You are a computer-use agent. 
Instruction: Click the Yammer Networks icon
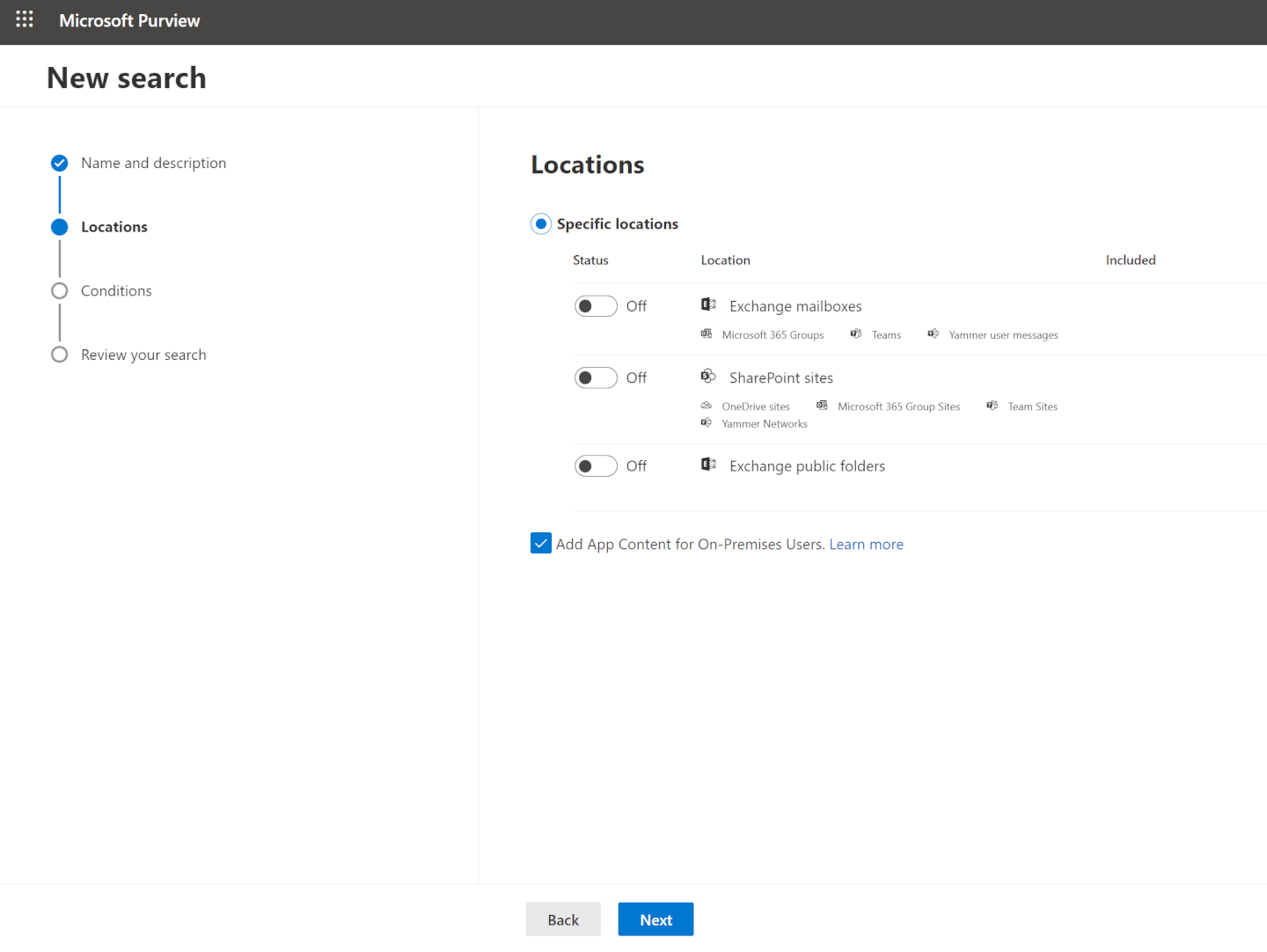[x=706, y=422]
